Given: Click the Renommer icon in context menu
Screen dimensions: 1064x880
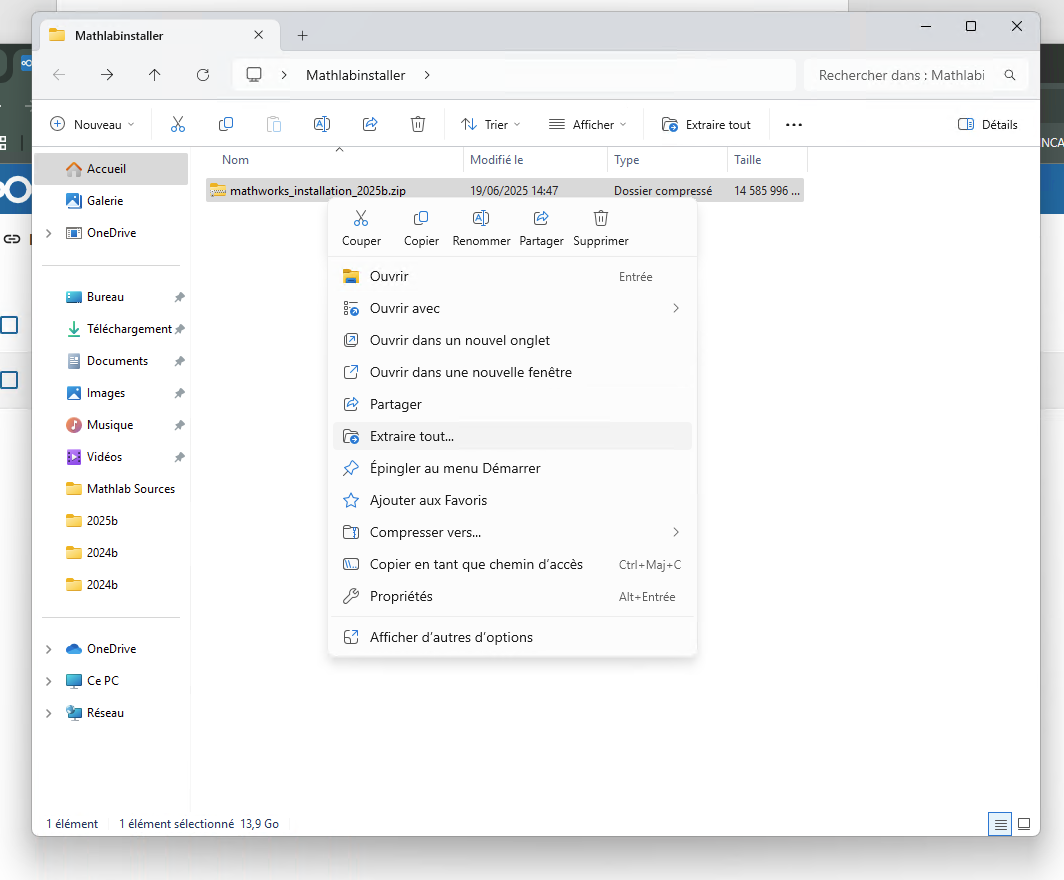Looking at the screenshot, I should tap(481, 218).
